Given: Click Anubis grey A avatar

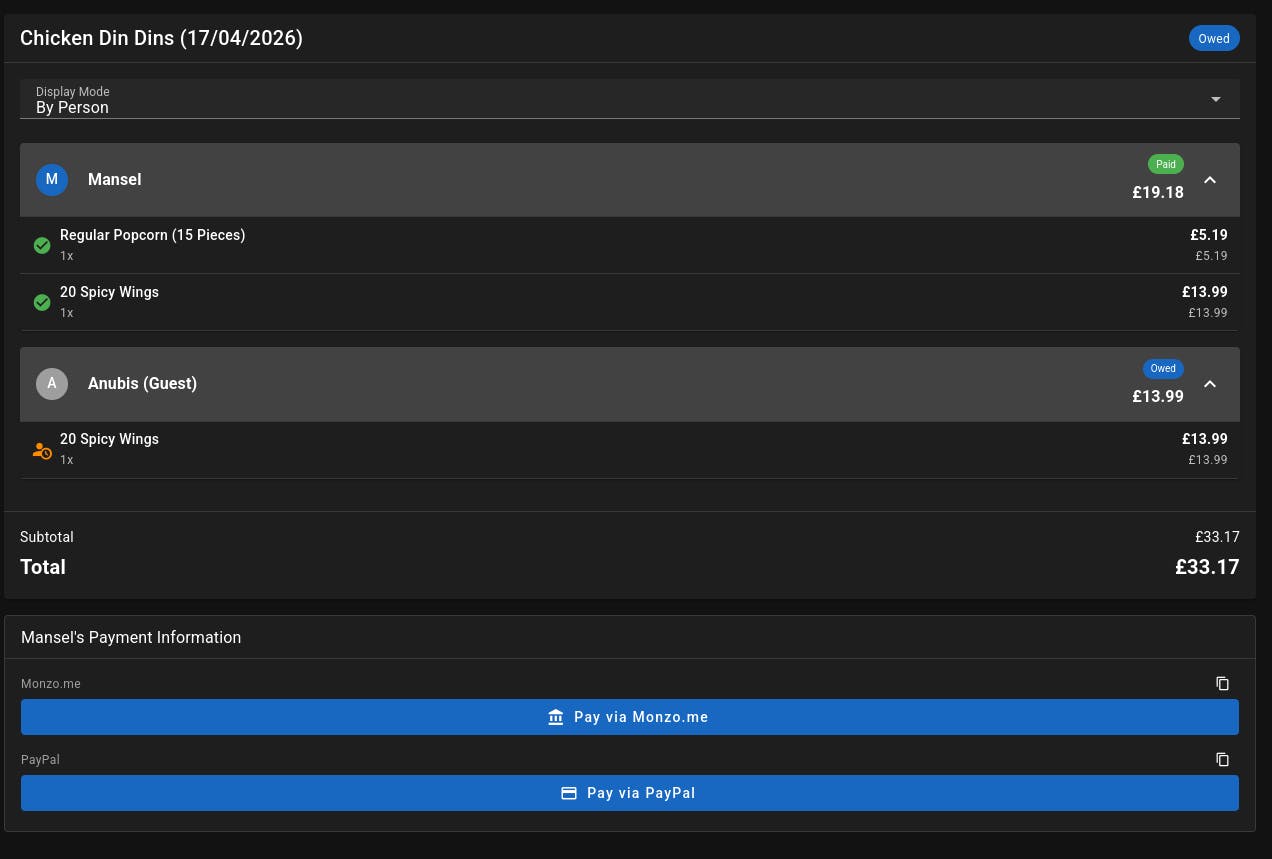Looking at the screenshot, I should pos(52,384).
